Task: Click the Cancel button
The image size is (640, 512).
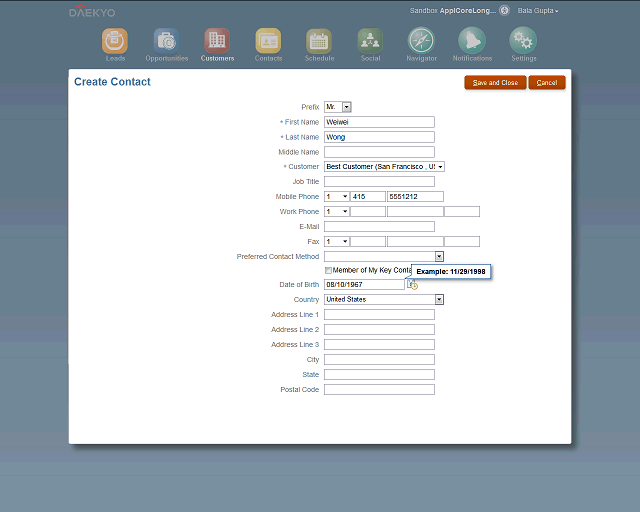Action: click(547, 82)
